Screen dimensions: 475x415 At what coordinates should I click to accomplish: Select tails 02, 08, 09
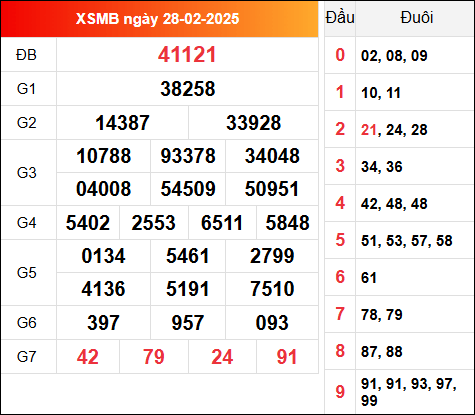(x=394, y=56)
